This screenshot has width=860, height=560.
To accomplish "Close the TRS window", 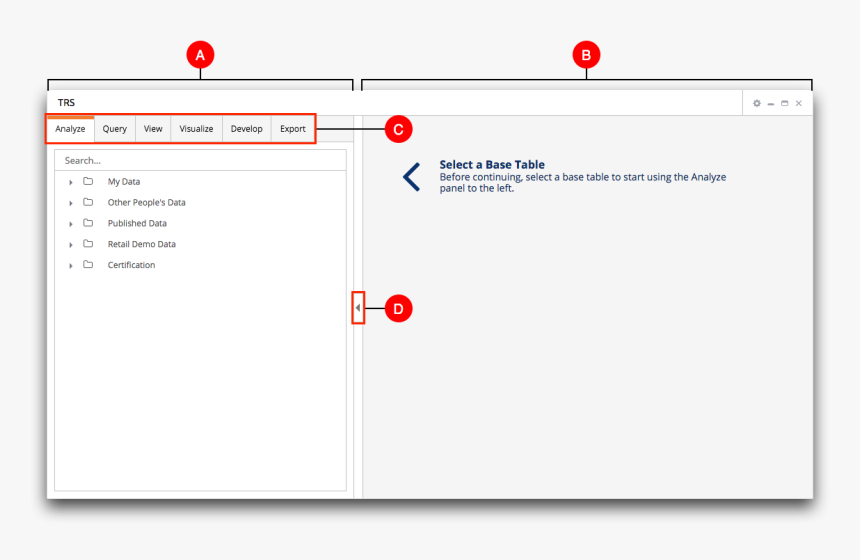I will coord(799,103).
